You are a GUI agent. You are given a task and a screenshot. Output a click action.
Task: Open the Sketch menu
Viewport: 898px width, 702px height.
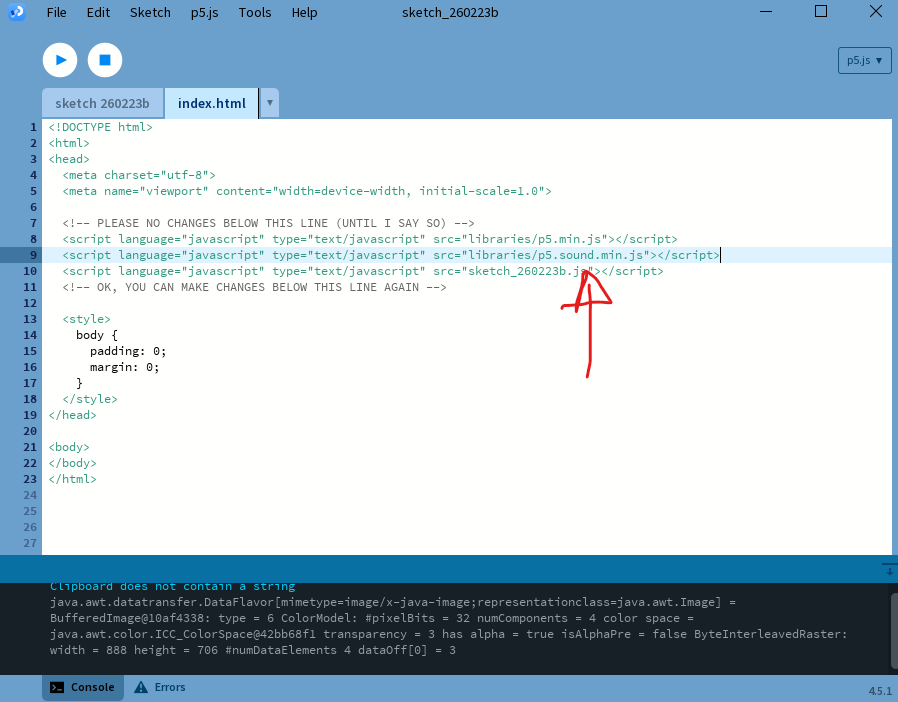click(x=150, y=13)
